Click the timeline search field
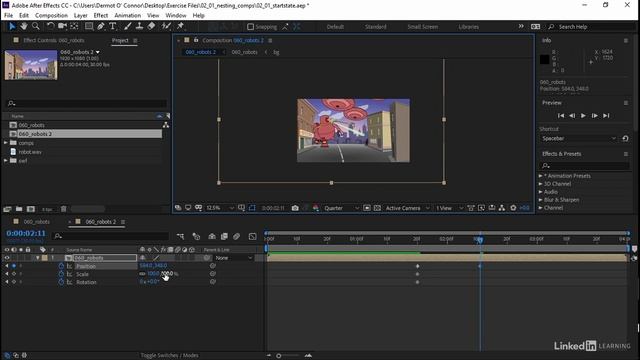Image resolution: width=640 pixels, height=360 pixels. click(111, 236)
